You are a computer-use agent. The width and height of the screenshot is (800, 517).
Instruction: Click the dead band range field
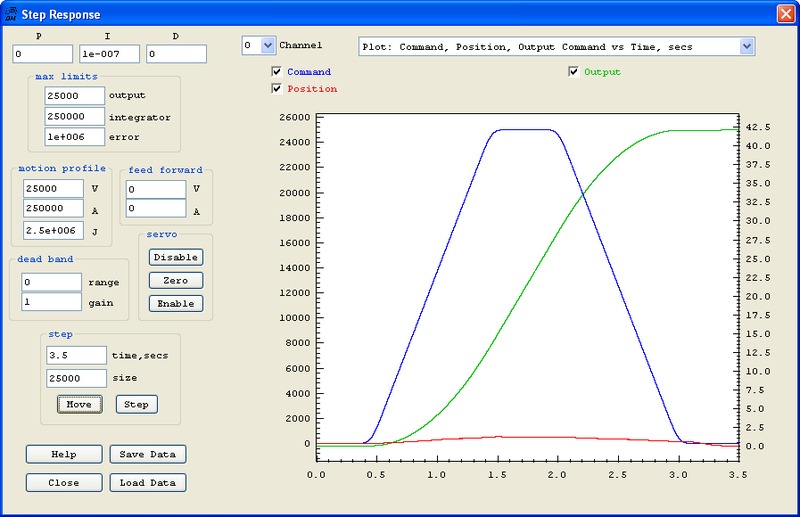[x=51, y=283]
